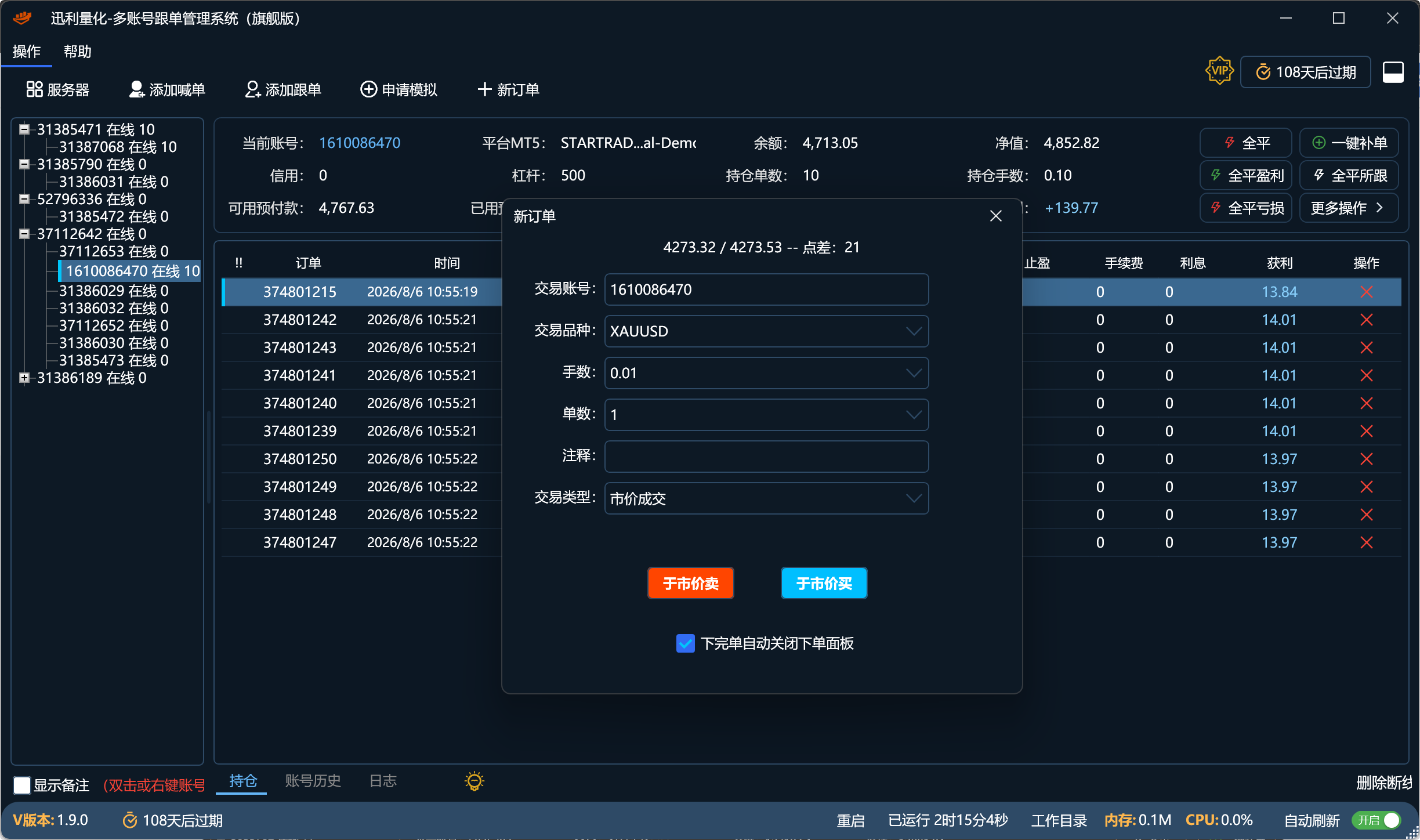The image size is (1420, 840).
Task: Switch to the 账号历史 tab
Action: (313, 781)
